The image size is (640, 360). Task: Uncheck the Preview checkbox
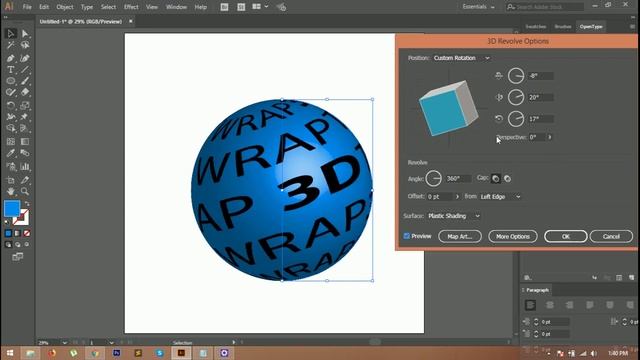[407, 236]
